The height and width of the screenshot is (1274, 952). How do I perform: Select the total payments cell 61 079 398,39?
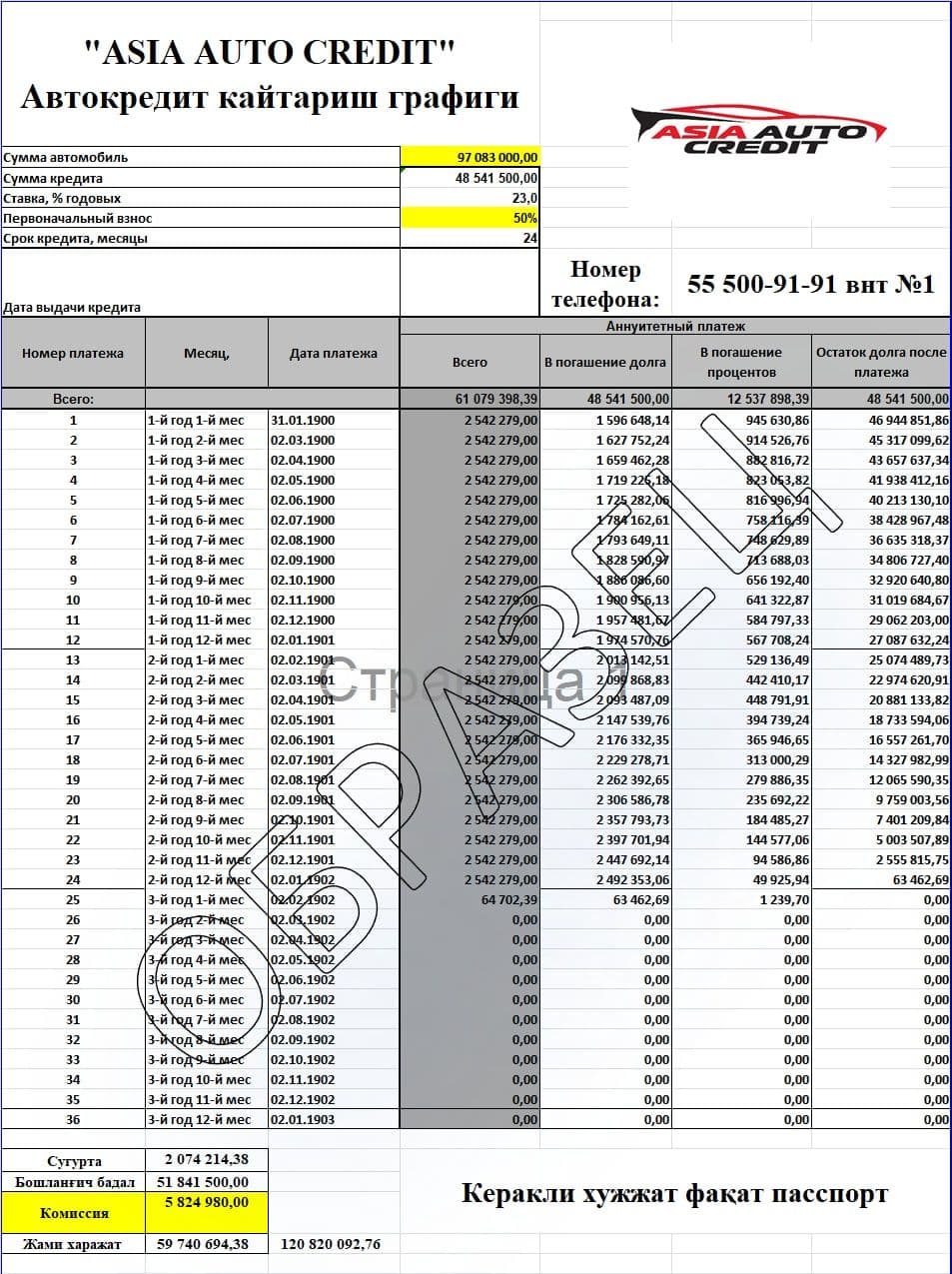pos(470,399)
